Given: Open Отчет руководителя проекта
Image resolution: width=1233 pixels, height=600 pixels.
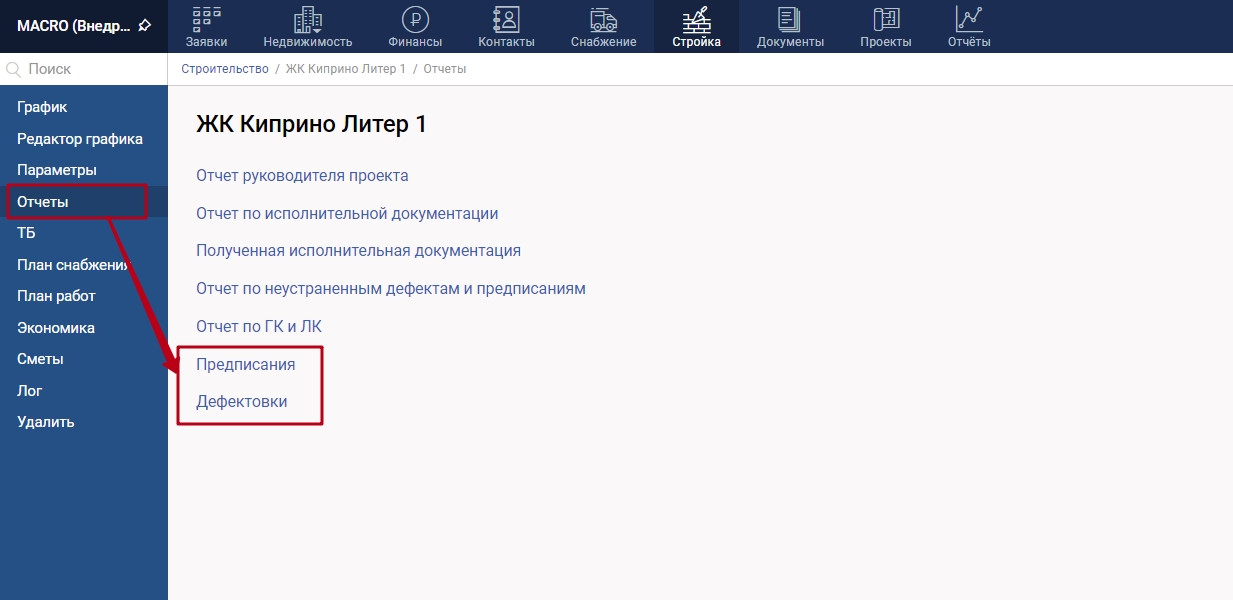Looking at the screenshot, I should [x=302, y=176].
